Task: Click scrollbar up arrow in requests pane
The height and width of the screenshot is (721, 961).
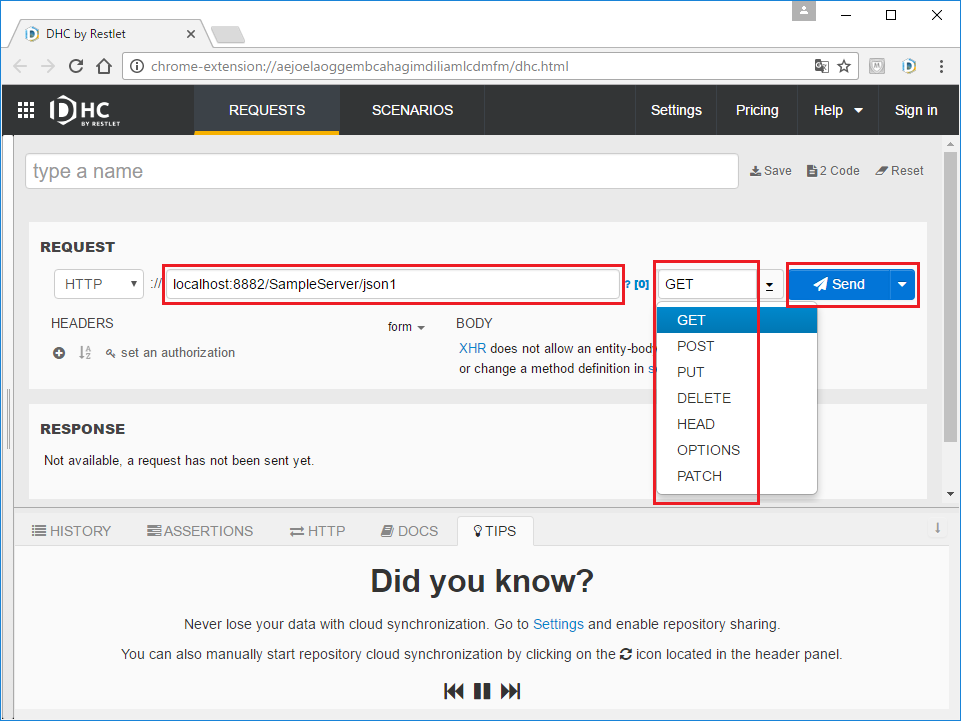Action: 950,145
